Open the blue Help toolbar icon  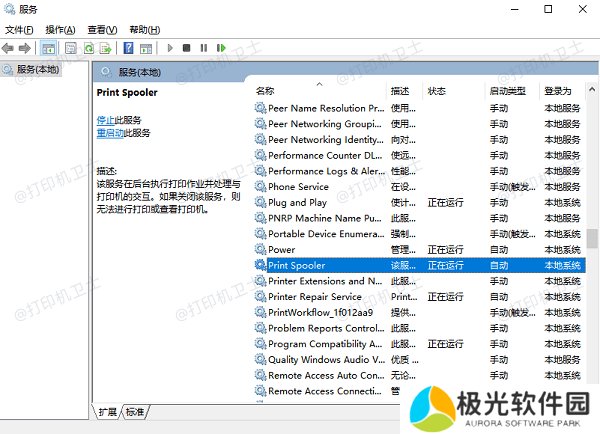click(x=129, y=48)
